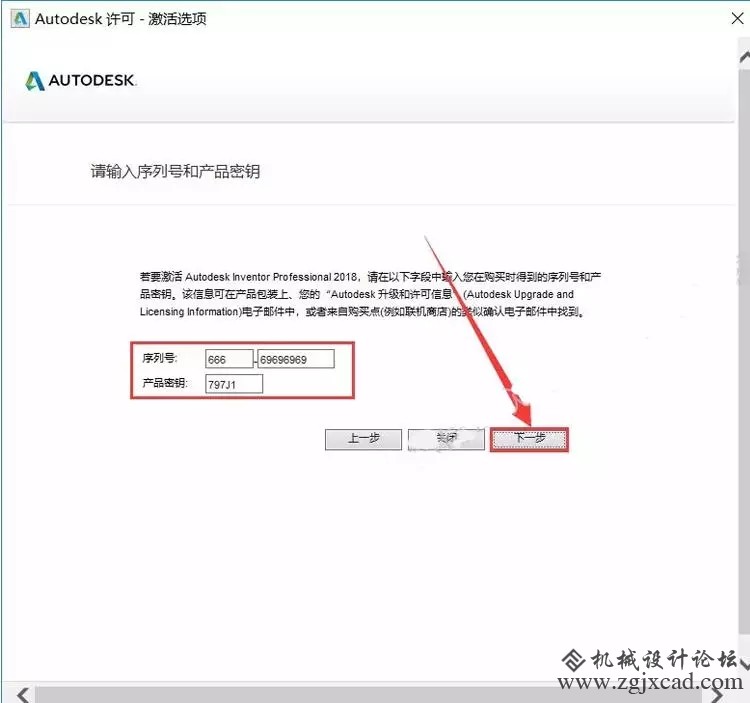The width and height of the screenshot is (750, 703).
Task: Click the 上一步 (Back) button
Action: pos(363,439)
